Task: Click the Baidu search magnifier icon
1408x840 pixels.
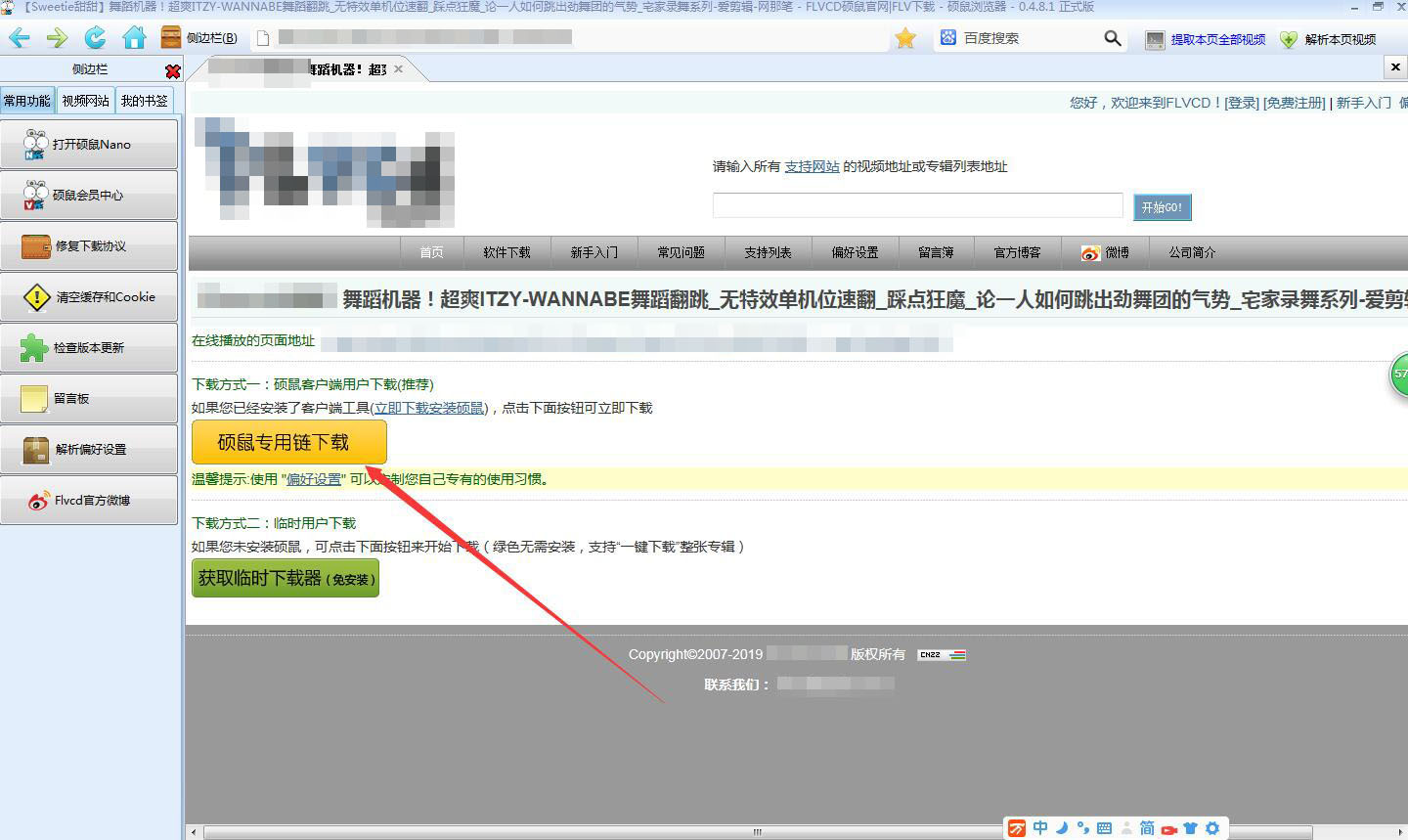Action: [x=1113, y=38]
